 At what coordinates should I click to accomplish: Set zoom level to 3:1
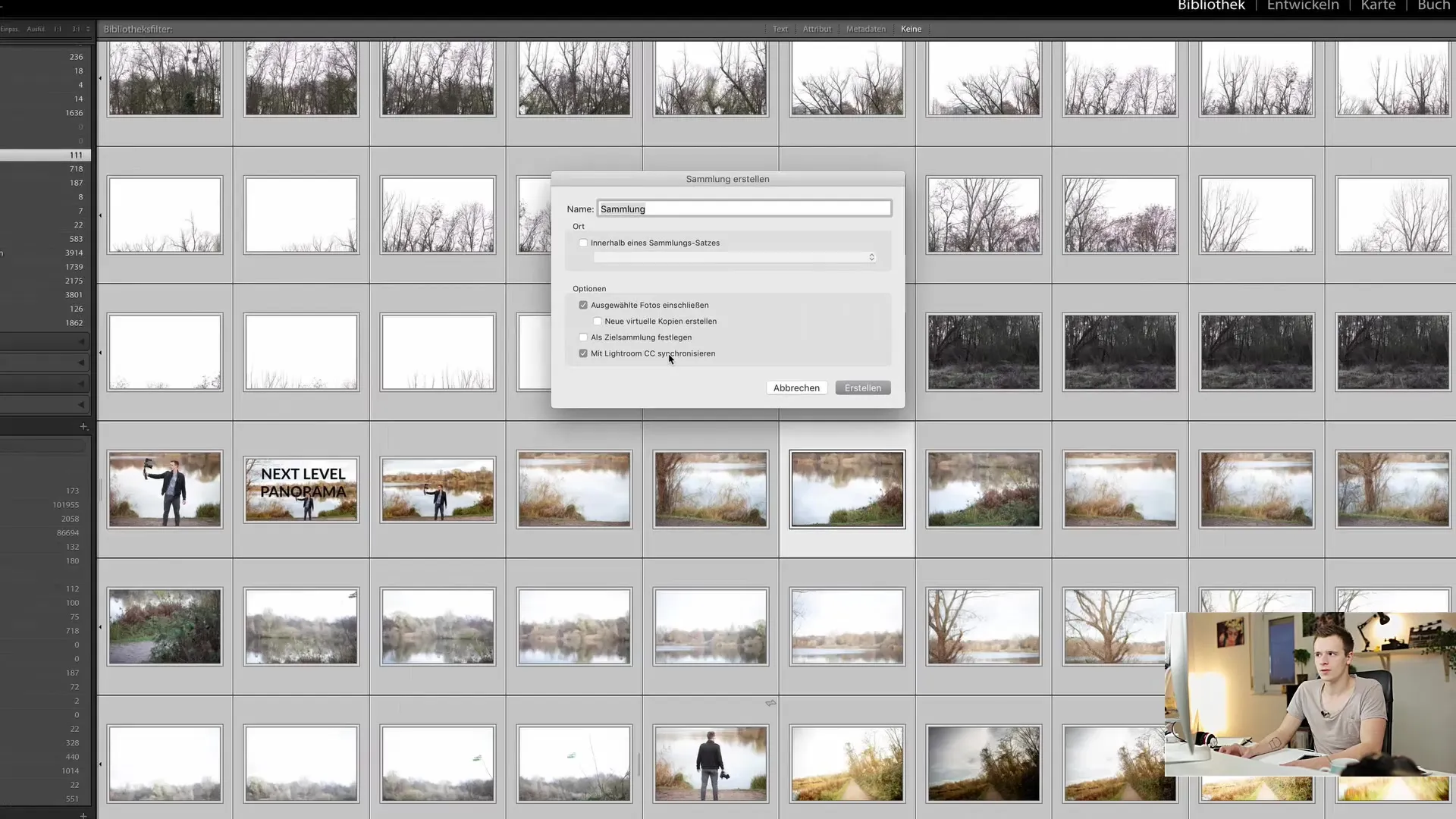(76, 29)
